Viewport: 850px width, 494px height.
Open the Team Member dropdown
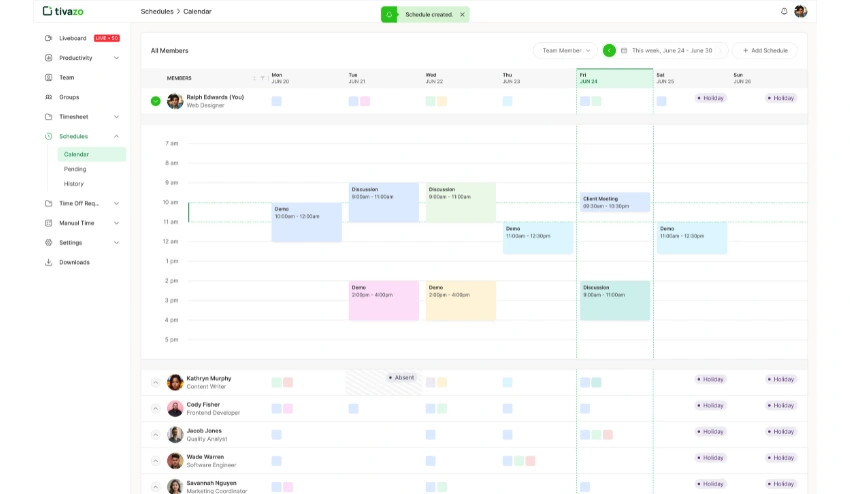click(x=565, y=50)
